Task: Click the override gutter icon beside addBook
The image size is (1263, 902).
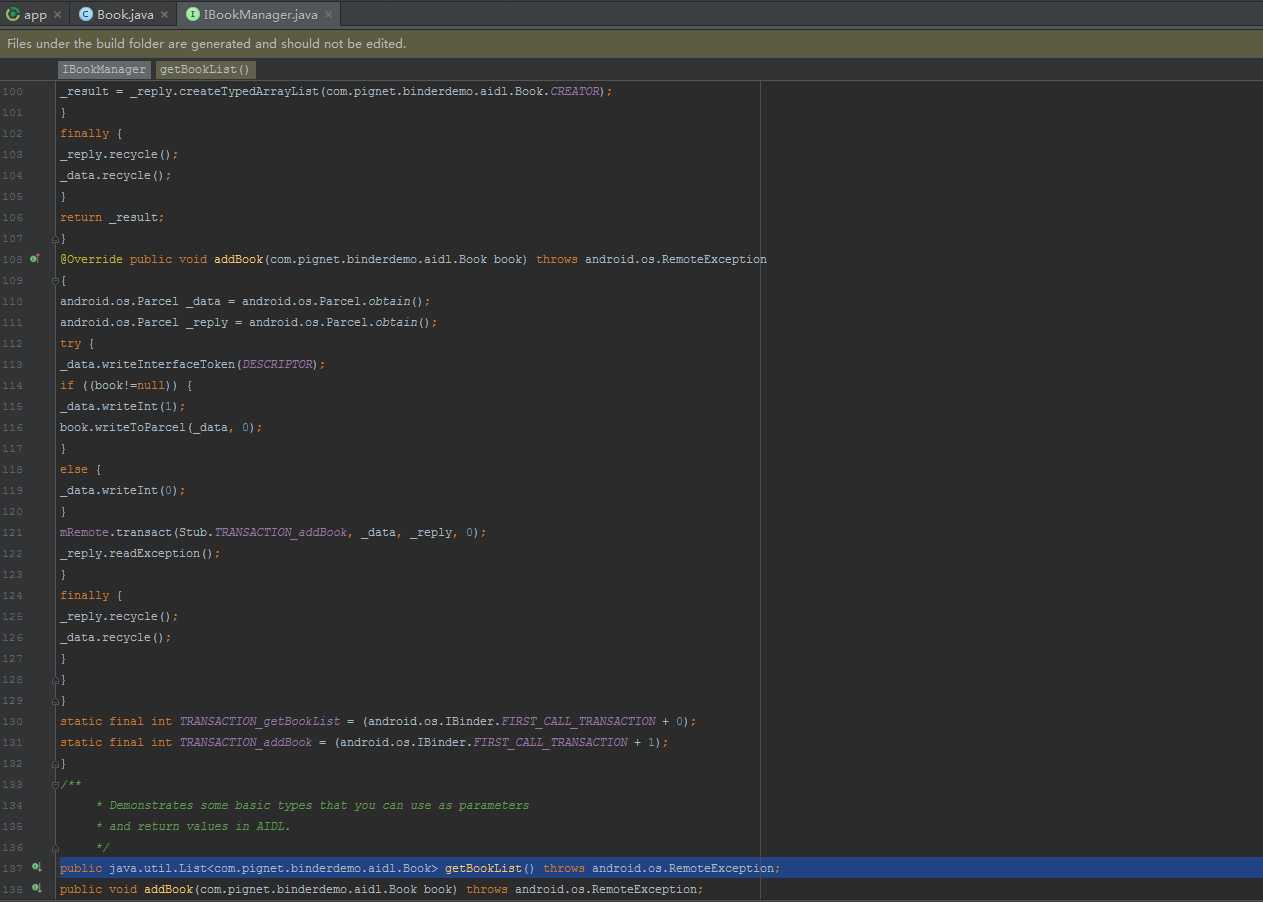Action: click(35, 259)
